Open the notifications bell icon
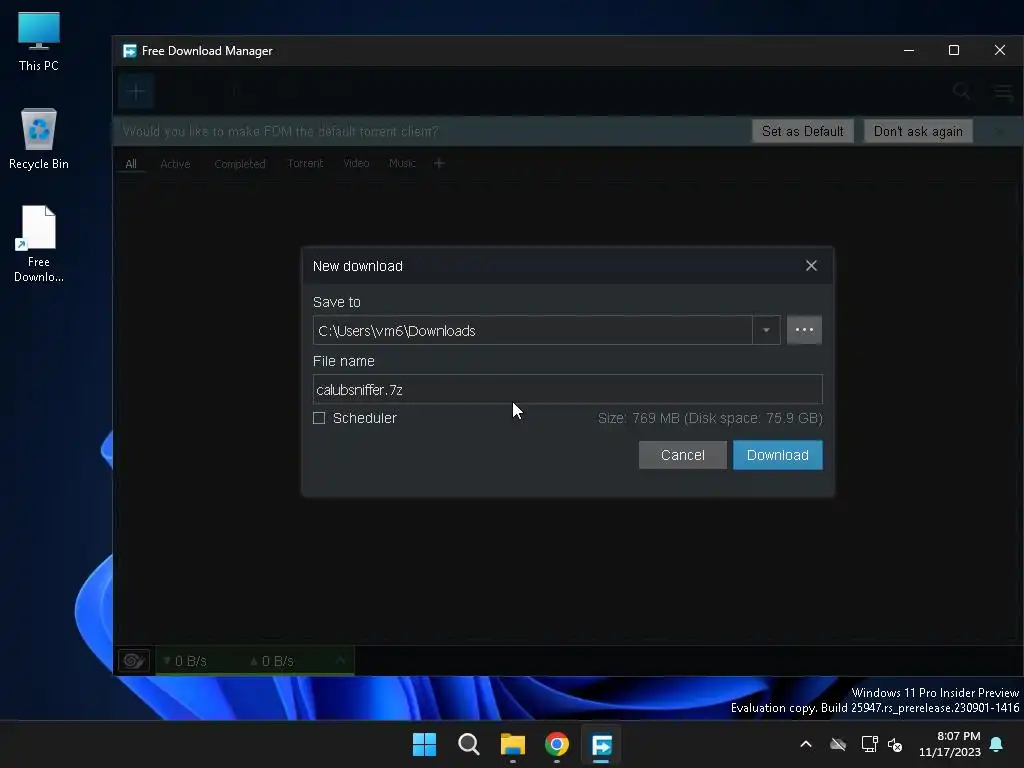Screen dimensions: 1024x768 (x=997, y=744)
